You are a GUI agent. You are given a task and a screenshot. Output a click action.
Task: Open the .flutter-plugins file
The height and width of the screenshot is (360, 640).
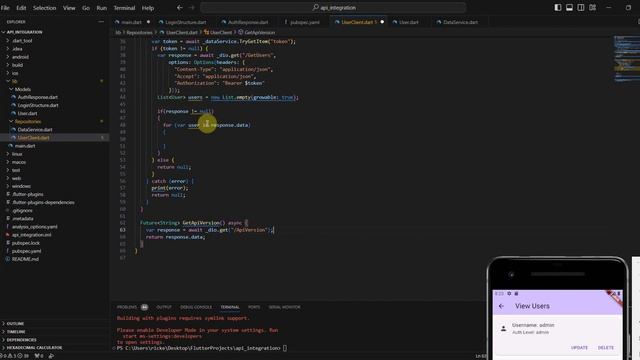pyautogui.click(x=27, y=194)
